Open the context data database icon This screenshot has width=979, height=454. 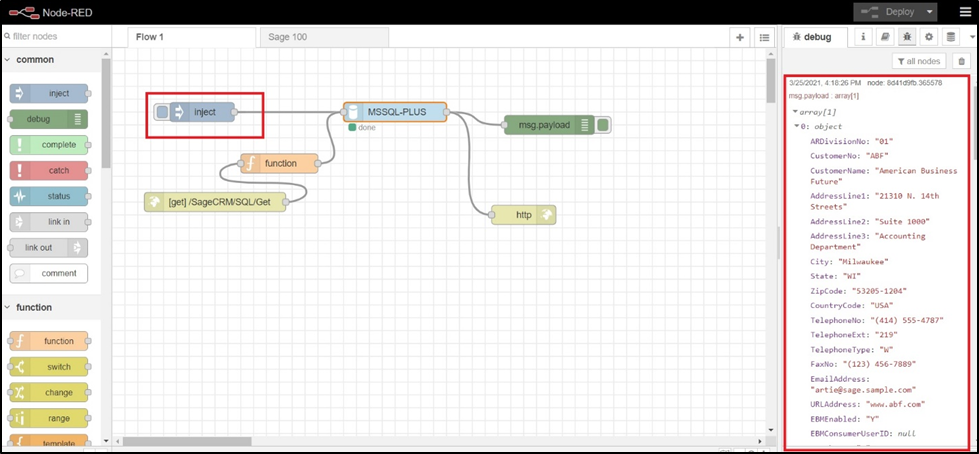tap(951, 37)
